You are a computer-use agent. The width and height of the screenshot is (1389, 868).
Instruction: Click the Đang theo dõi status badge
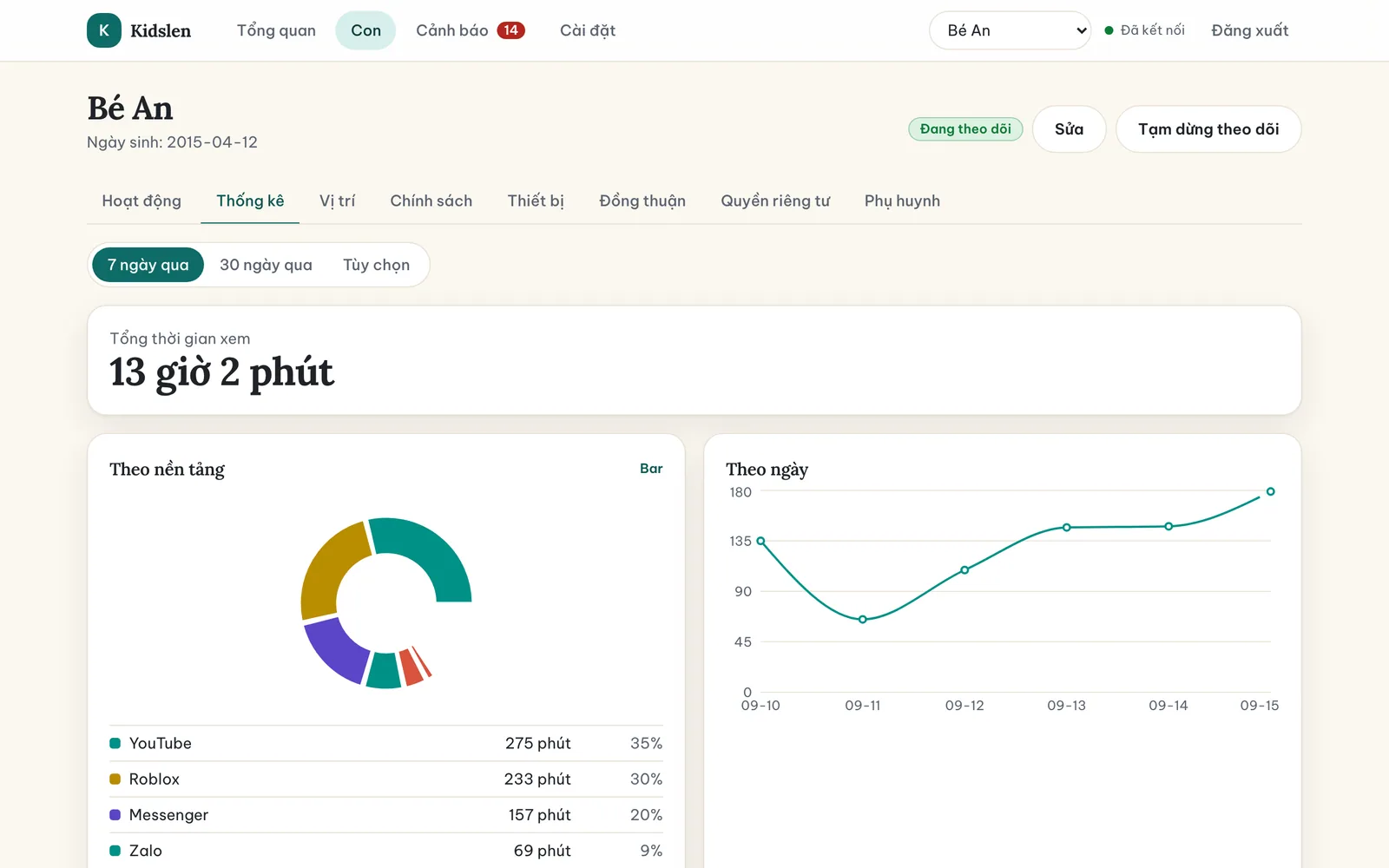coord(965,129)
